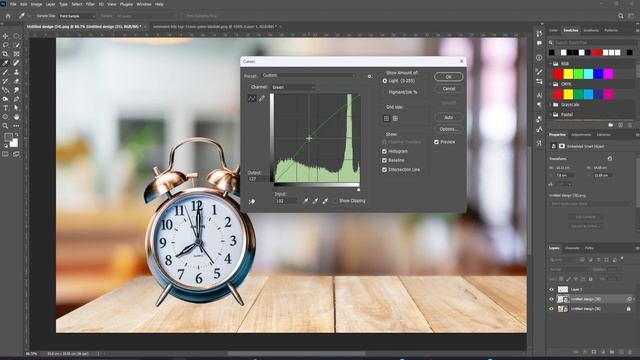Switch to the Gradients tab
Viewport: 640px width, 360px height.
pos(591,31)
